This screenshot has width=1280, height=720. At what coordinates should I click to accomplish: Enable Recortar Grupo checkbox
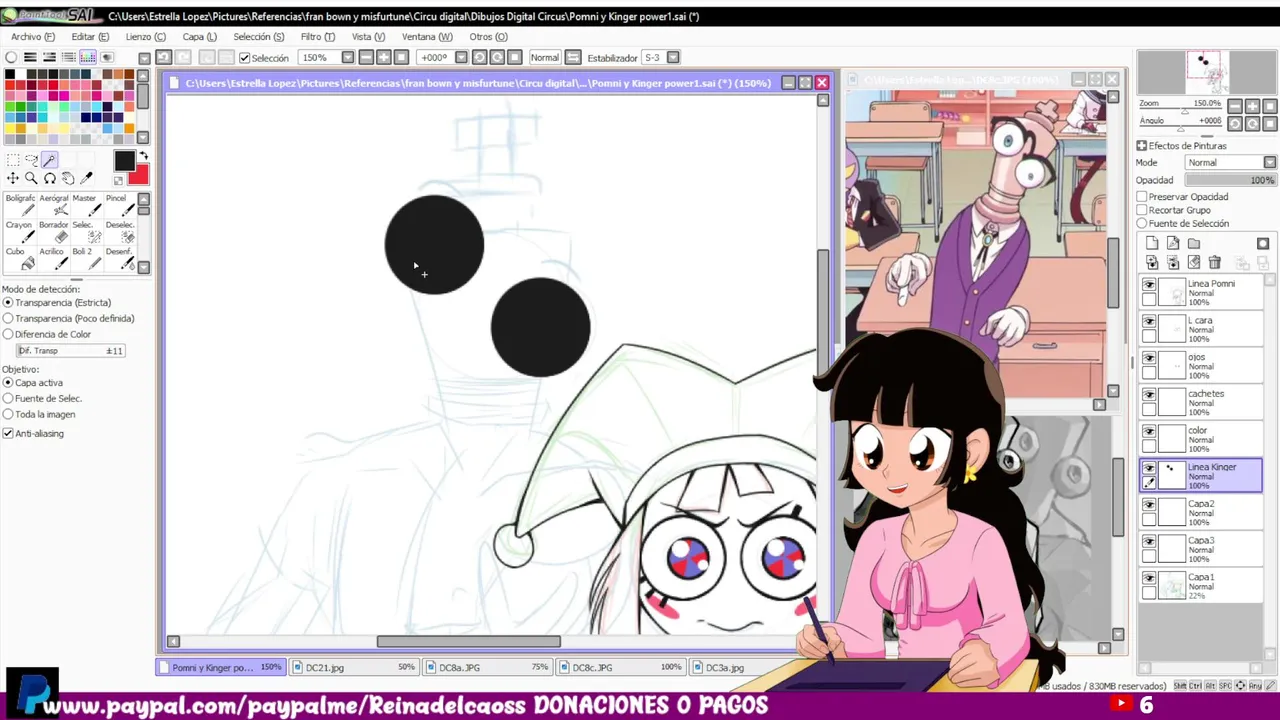[x=1142, y=210]
